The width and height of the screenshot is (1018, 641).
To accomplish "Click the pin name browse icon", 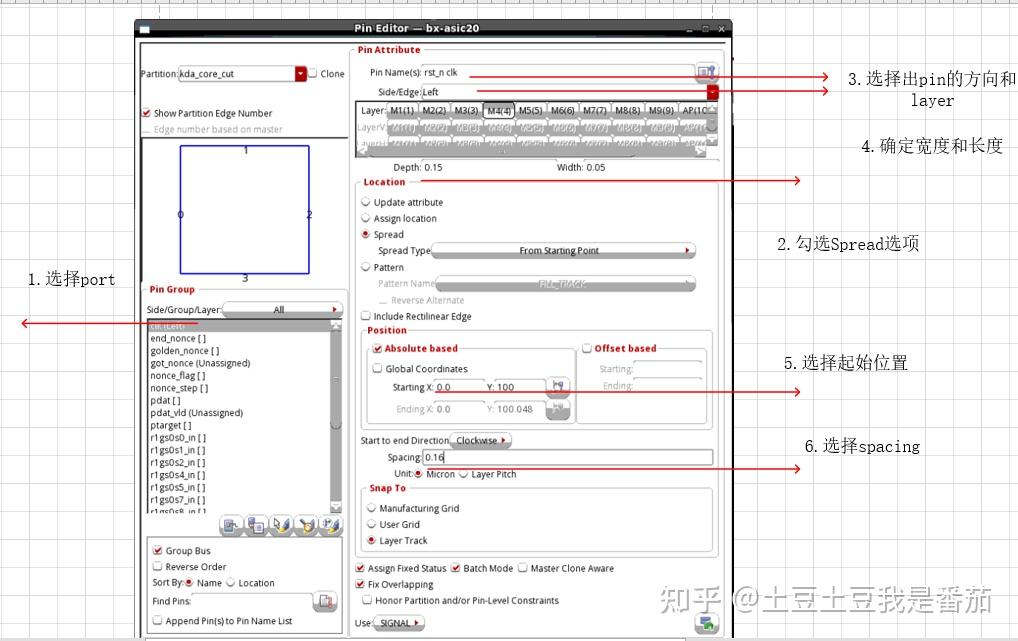I will tap(707, 73).
